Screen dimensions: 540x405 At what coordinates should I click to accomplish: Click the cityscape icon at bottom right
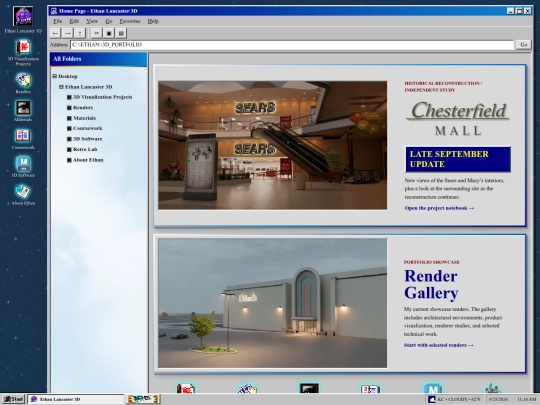[x=494, y=388]
